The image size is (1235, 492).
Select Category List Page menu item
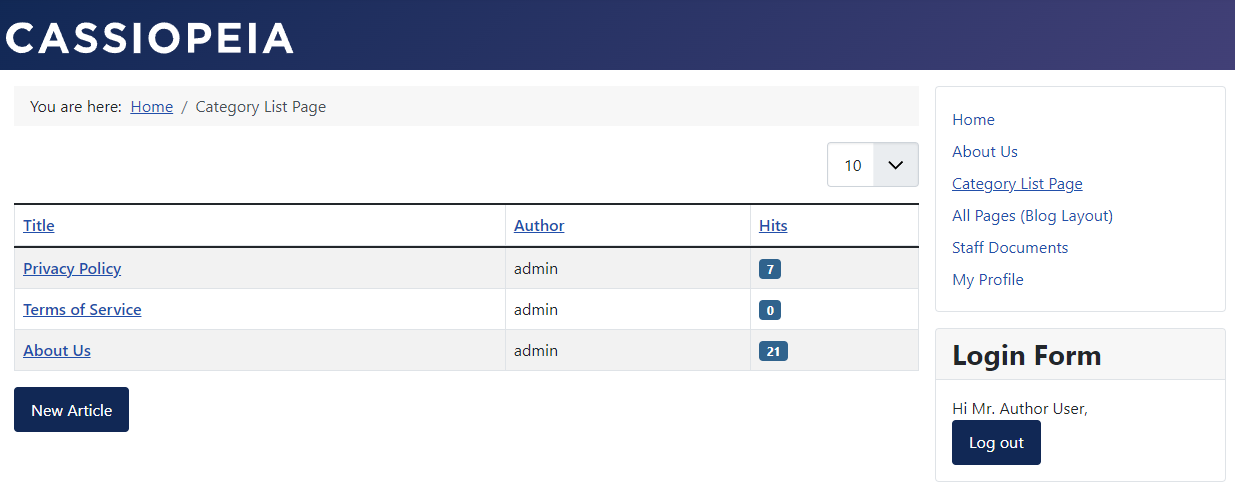click(1017, 184)
